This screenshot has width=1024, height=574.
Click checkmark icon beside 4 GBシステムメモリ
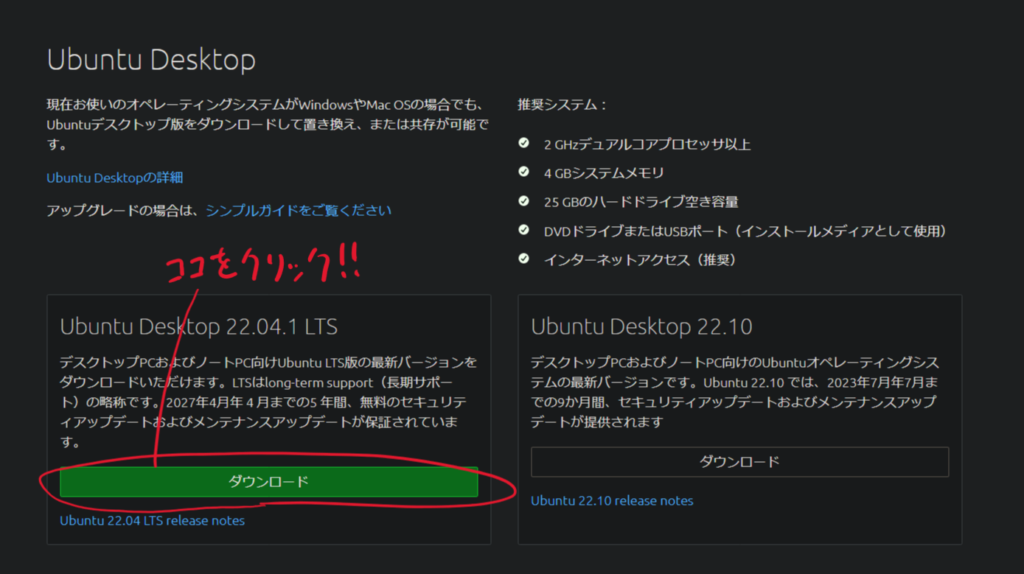click(x=524, y=172)
